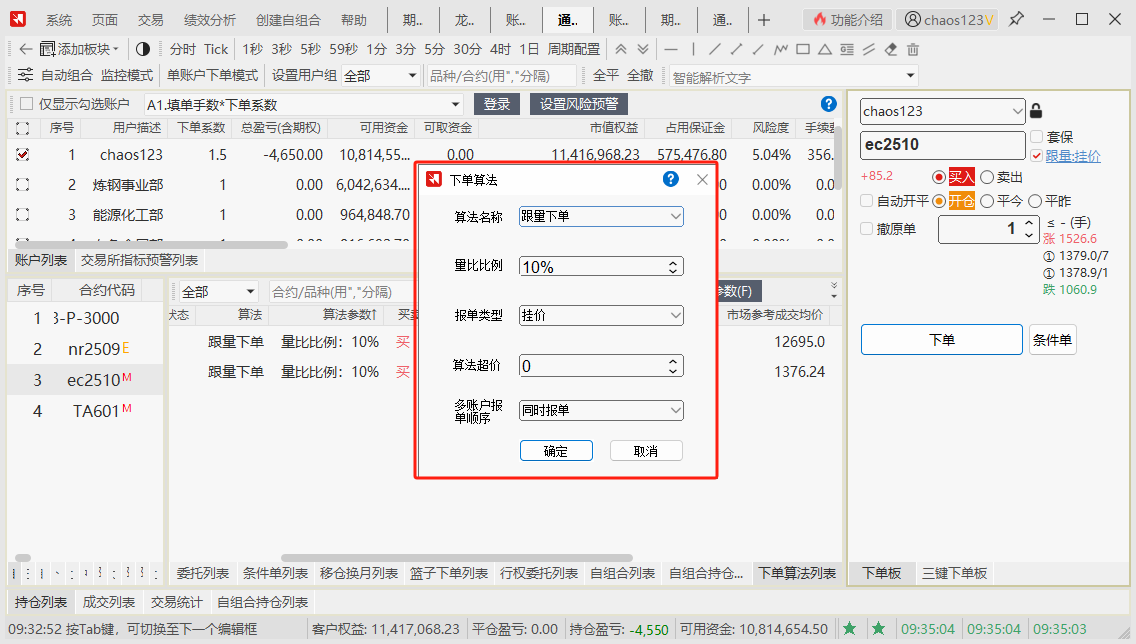1136x644 pixels.
Task: Toggle the contrast theme icon
Action: pyautogui.click(x=142, y=49)
